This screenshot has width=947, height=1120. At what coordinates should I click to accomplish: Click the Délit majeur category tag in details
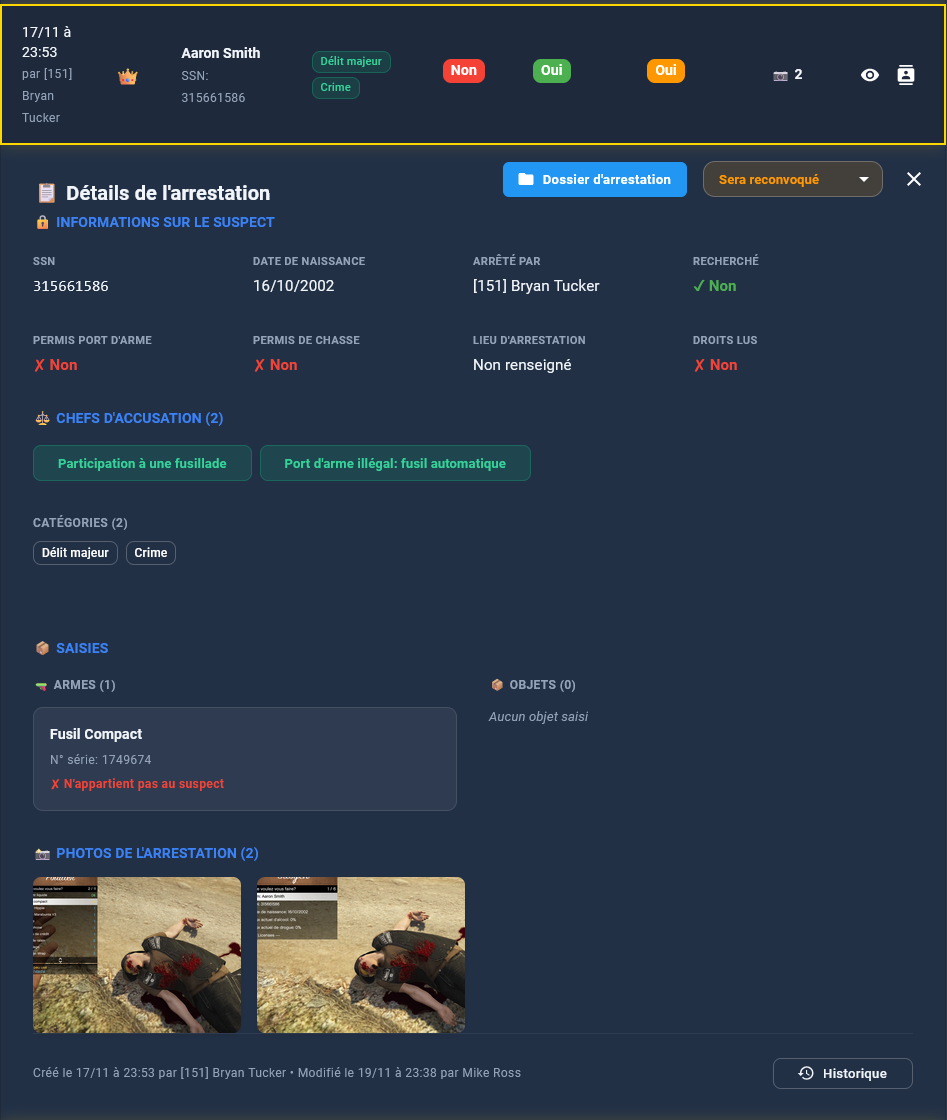(x=75, y=553)
